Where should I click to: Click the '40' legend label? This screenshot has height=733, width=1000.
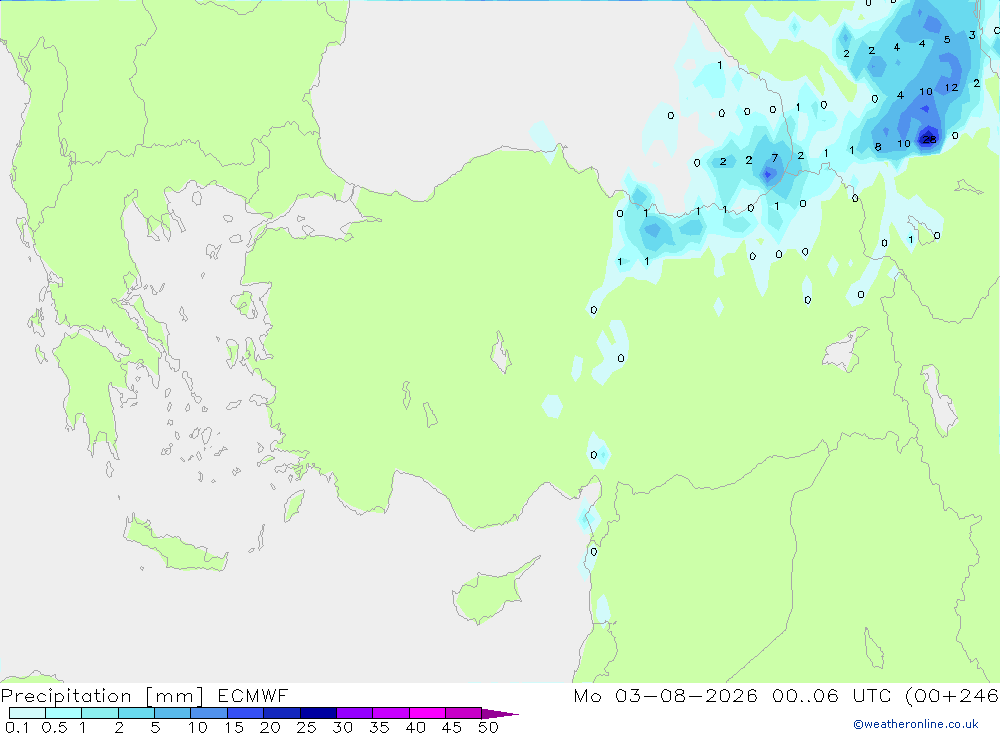[x=415, y=727]
